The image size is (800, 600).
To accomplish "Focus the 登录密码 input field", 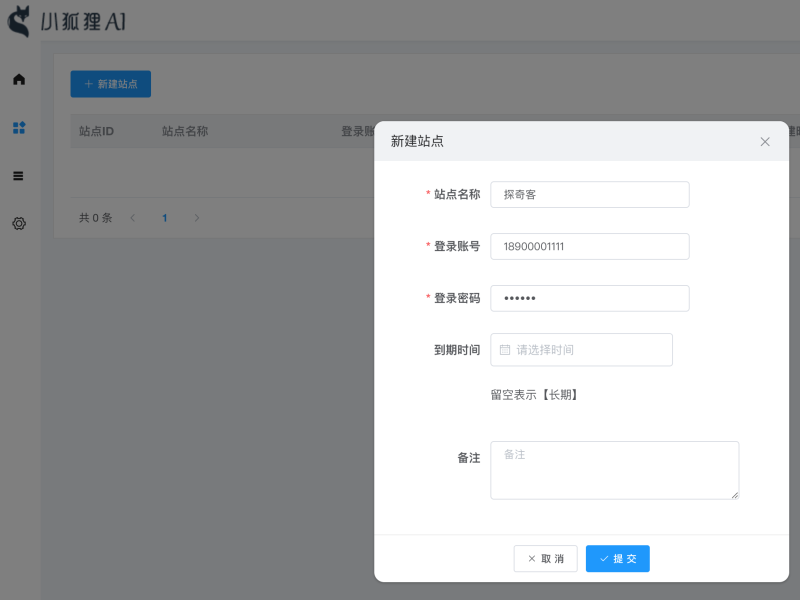I will 590,298.
